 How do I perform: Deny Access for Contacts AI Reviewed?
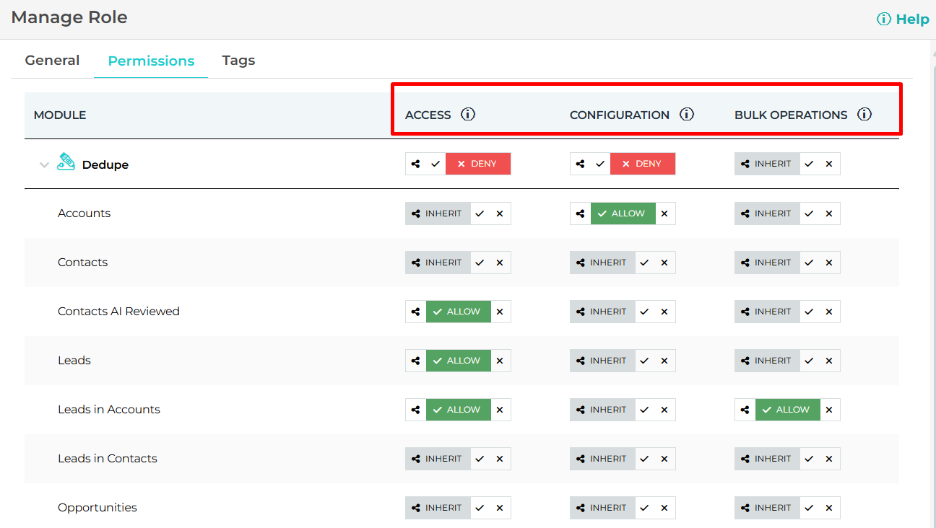click(500, 311)
